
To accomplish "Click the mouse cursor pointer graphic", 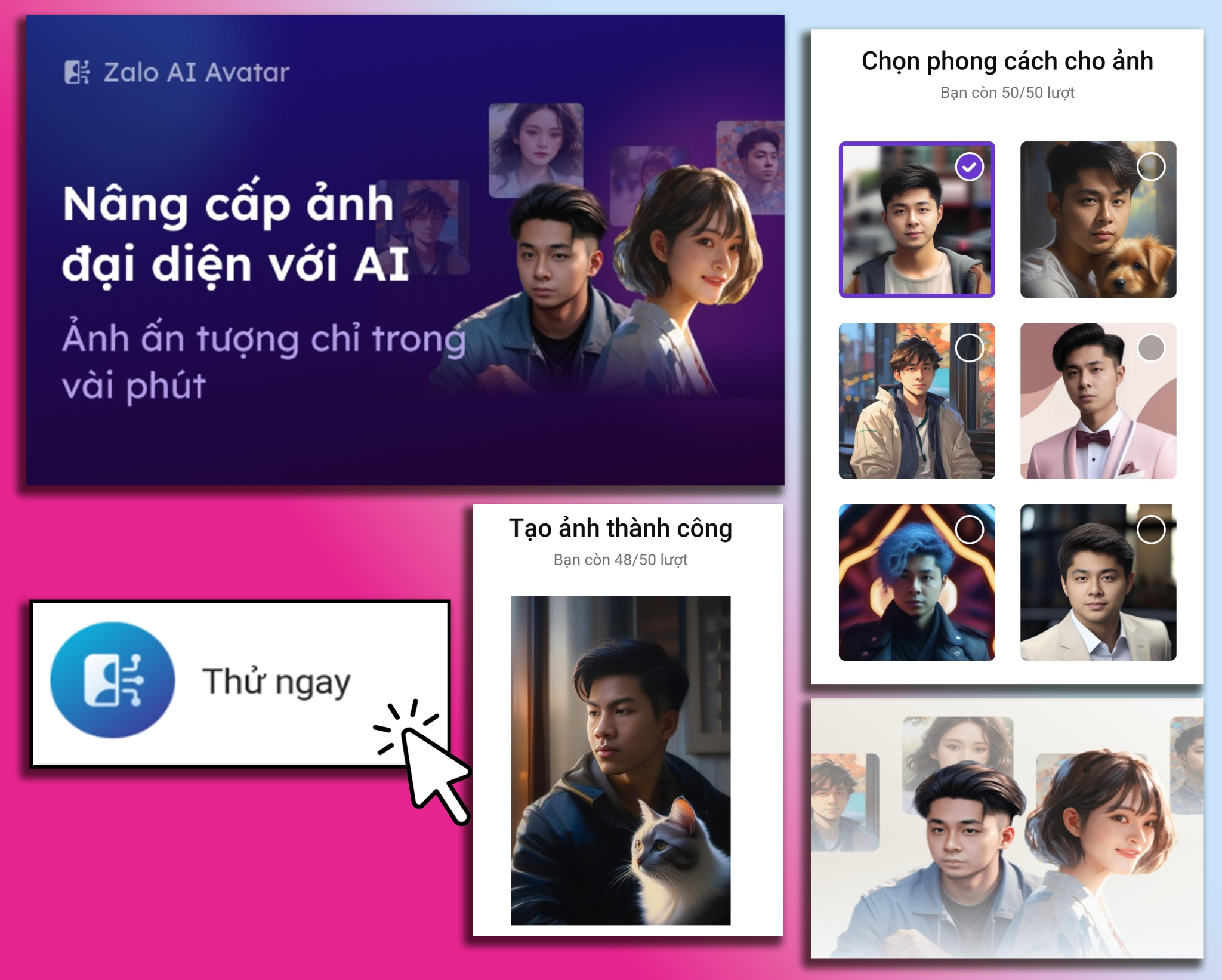I will click(422, 762).
